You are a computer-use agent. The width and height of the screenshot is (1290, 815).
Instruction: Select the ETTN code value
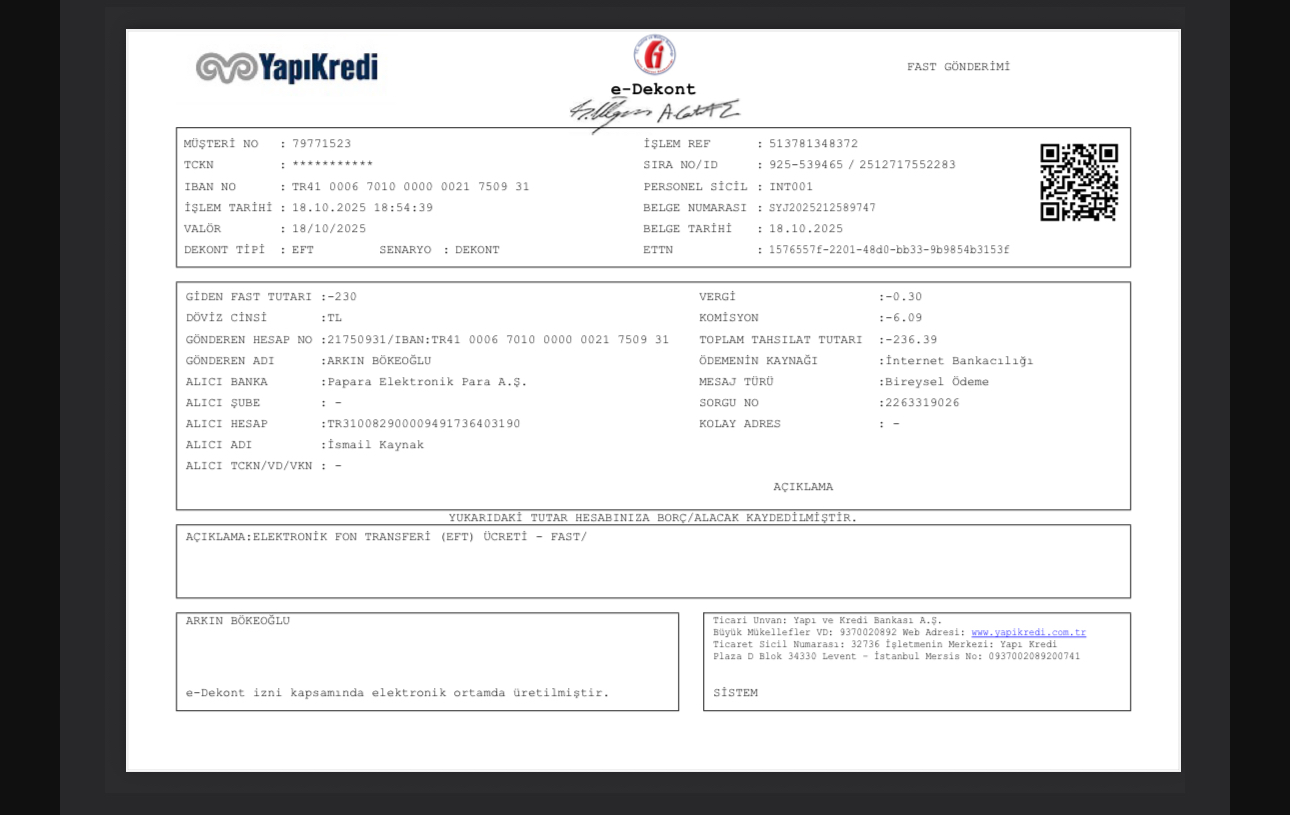point(889,250)
